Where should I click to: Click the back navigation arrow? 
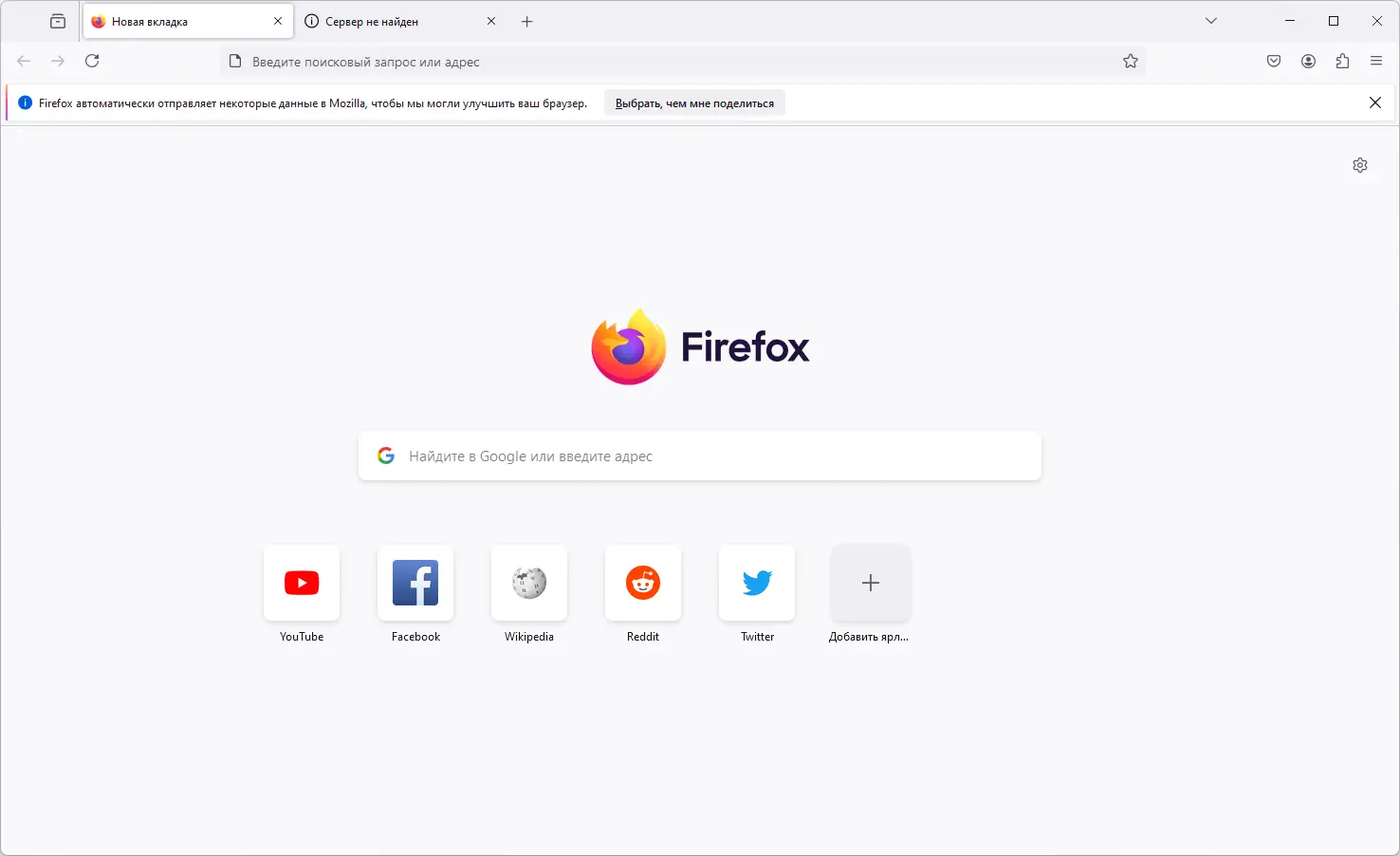(23, 61)
